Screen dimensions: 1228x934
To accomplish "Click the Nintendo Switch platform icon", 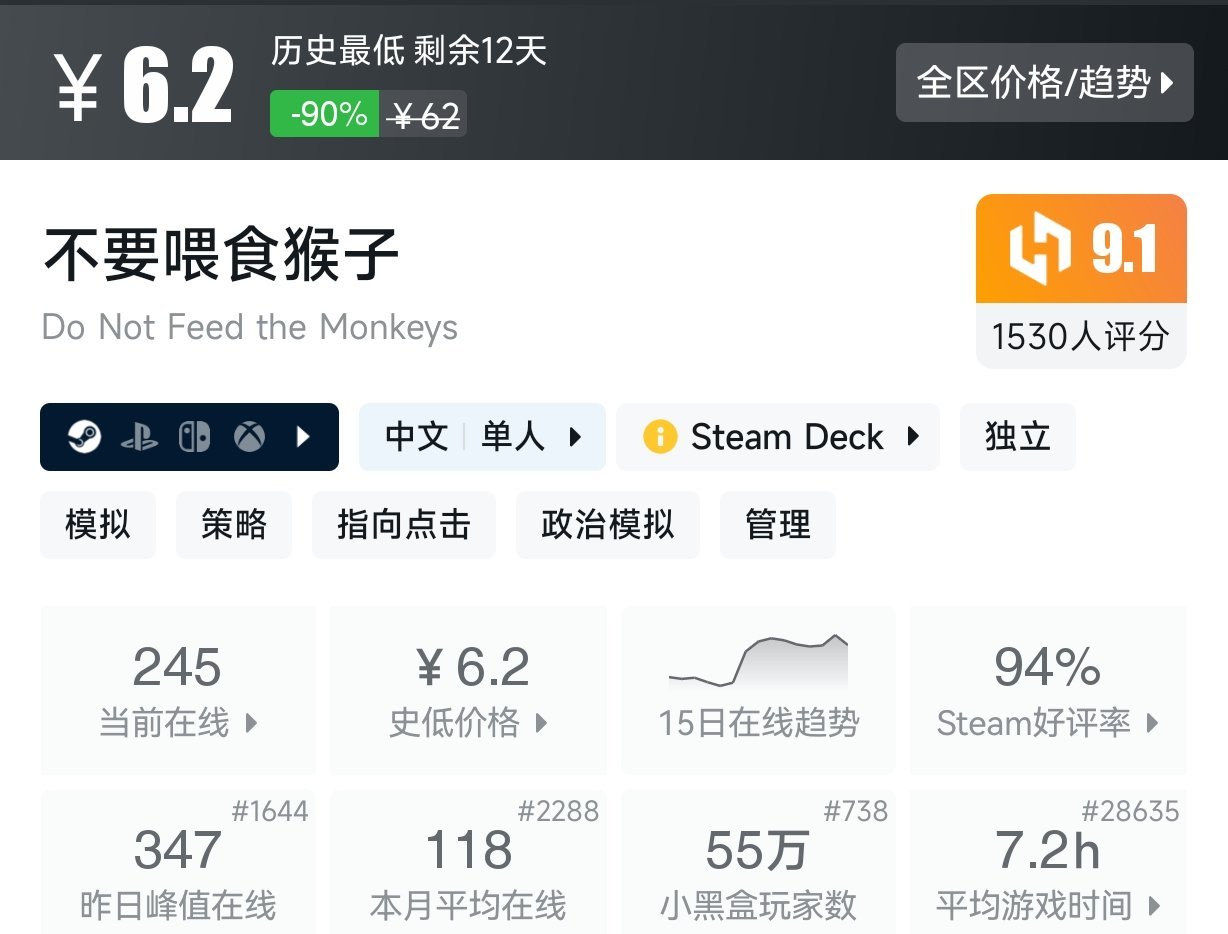I will point(194,437).
